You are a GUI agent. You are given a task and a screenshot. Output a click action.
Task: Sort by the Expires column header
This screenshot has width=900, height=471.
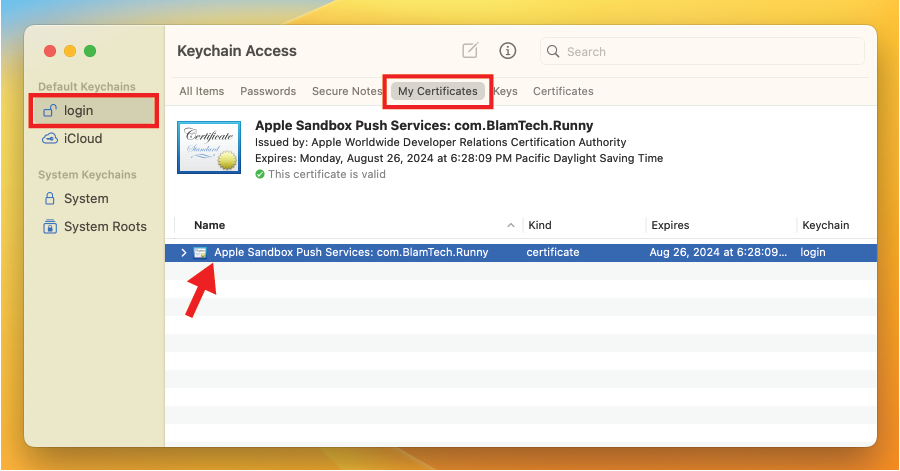pos(670,225)
